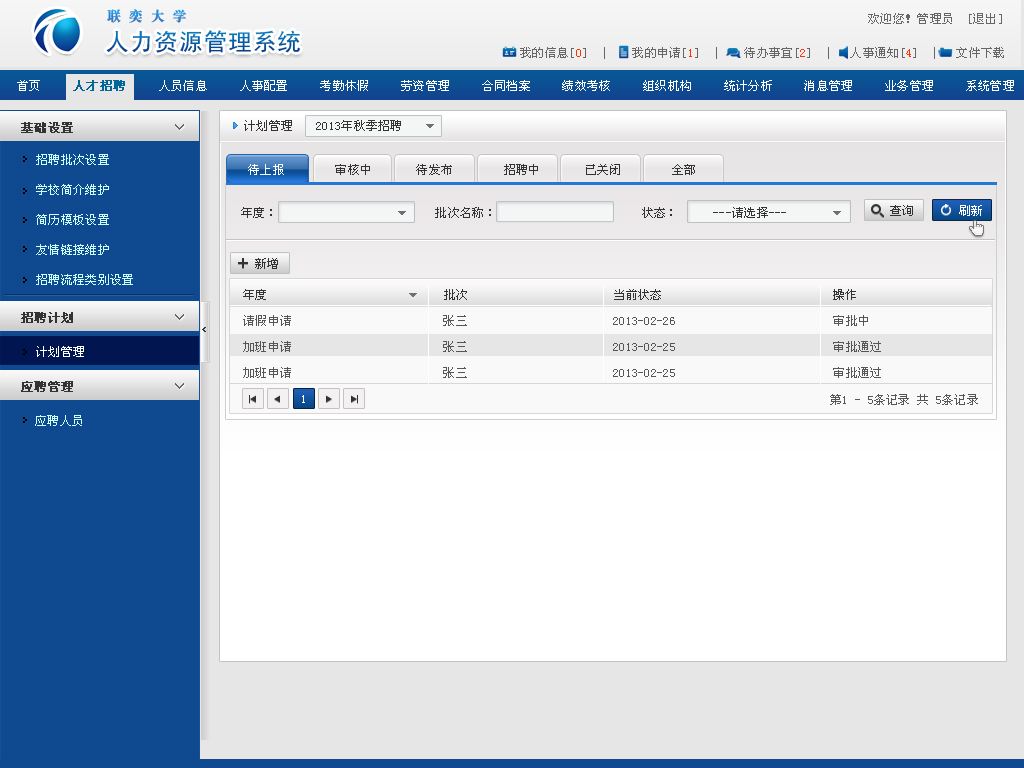
Task: Open 人才招聘 main menu item
Action: click(x=100, y=86)
